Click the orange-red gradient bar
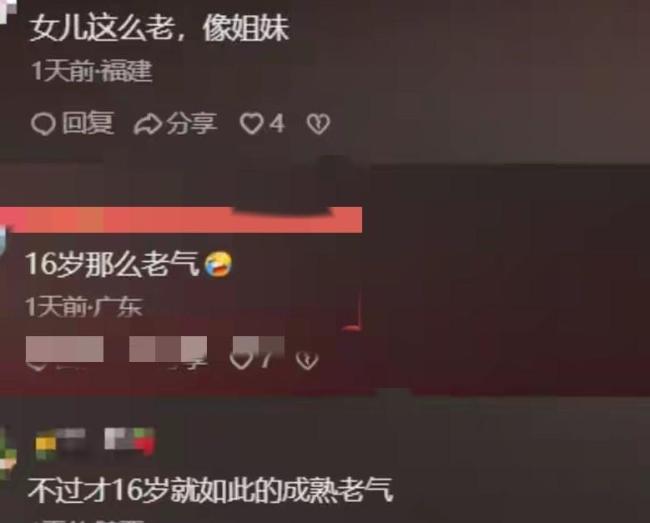The width and height of the screenshot is (650, 523). [x=181, y=219]
